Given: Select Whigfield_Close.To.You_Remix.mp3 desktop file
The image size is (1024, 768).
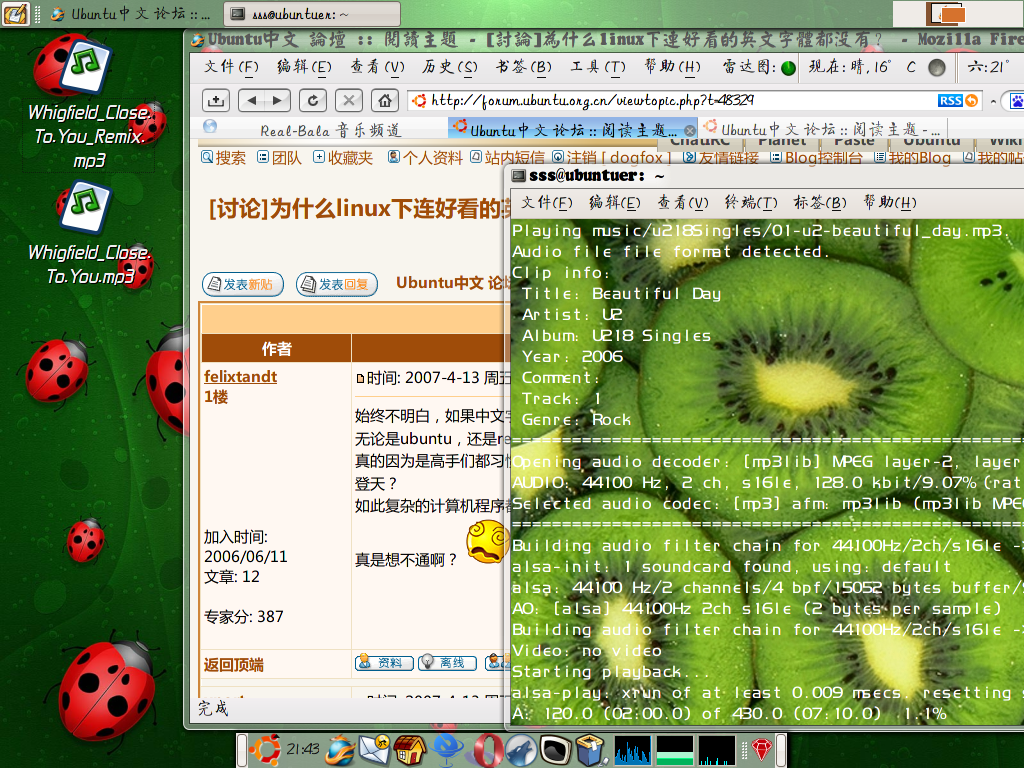Looking at the screenshot, I should pyautogui.click(x=88, y=103).
